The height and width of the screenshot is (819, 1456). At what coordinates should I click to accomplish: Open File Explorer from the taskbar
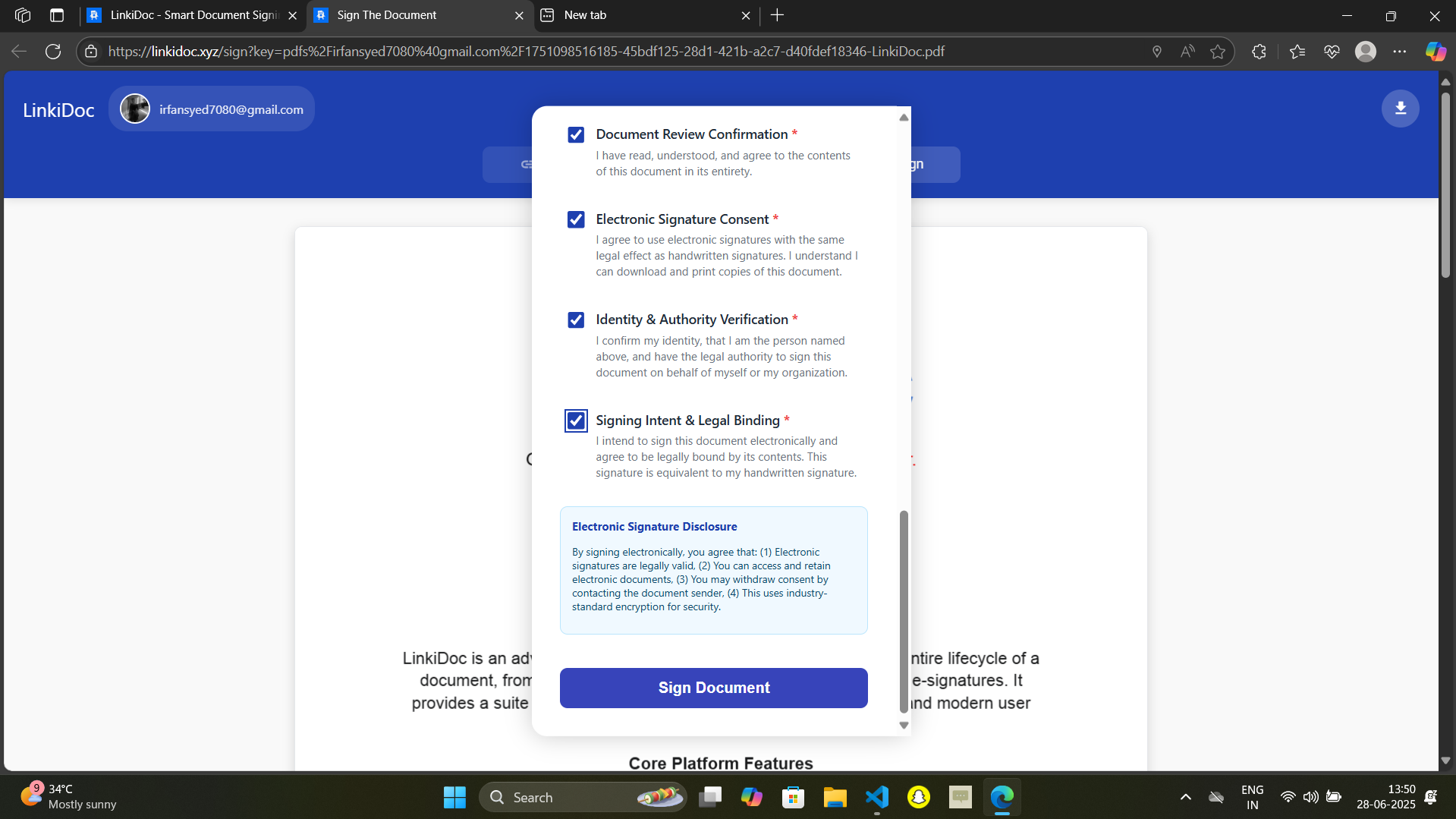coord(835,797)
